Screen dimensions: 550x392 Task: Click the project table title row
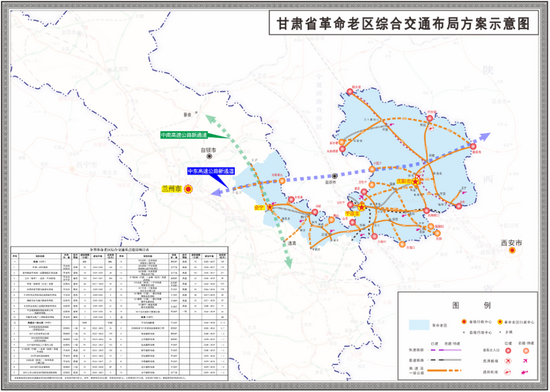pyautogui.click(x=120, y=249)
